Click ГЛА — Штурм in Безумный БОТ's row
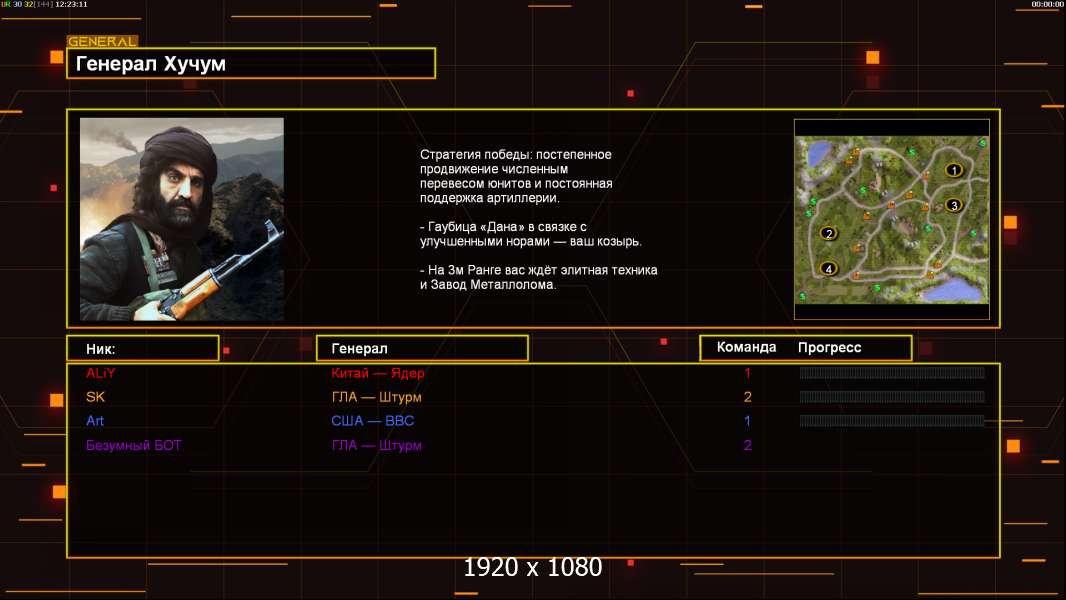 point(377,445)
